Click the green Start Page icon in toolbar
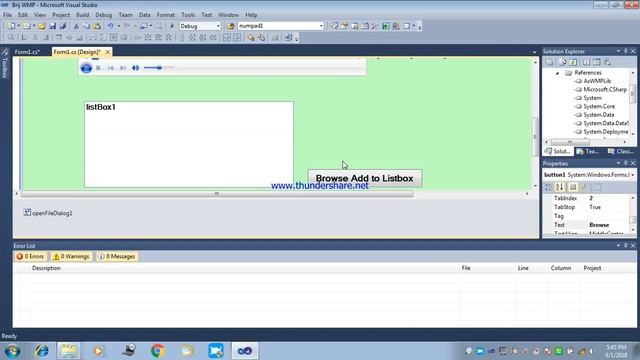 pos(386,26)
